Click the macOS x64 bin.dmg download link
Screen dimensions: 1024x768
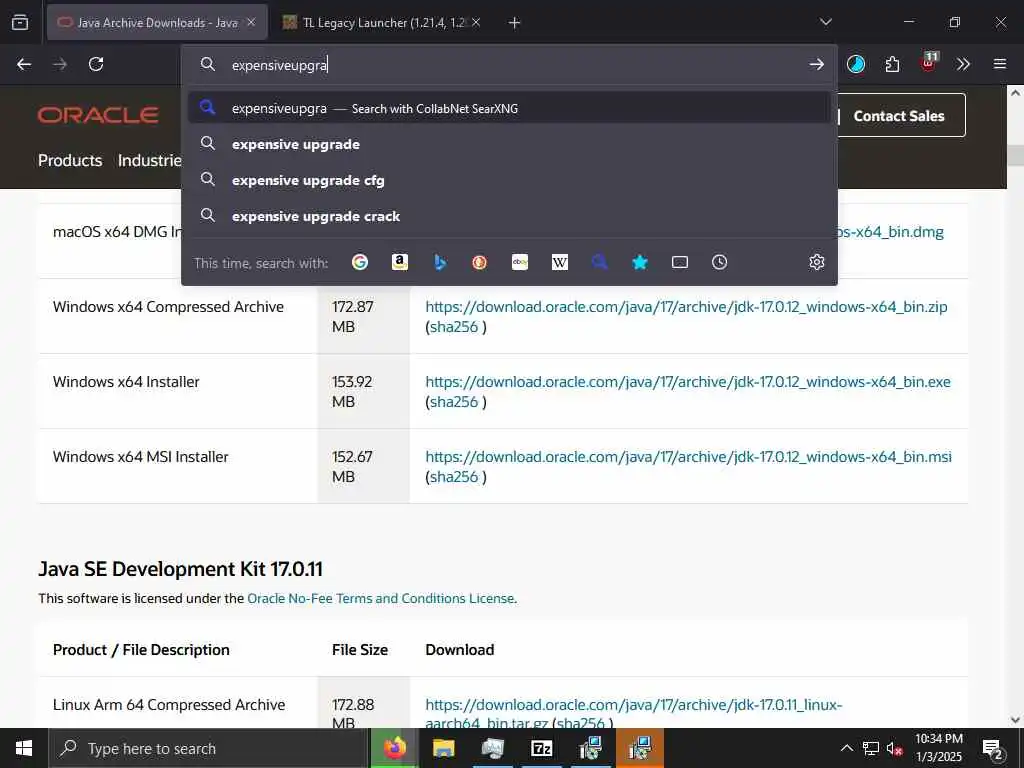point(891,232)
